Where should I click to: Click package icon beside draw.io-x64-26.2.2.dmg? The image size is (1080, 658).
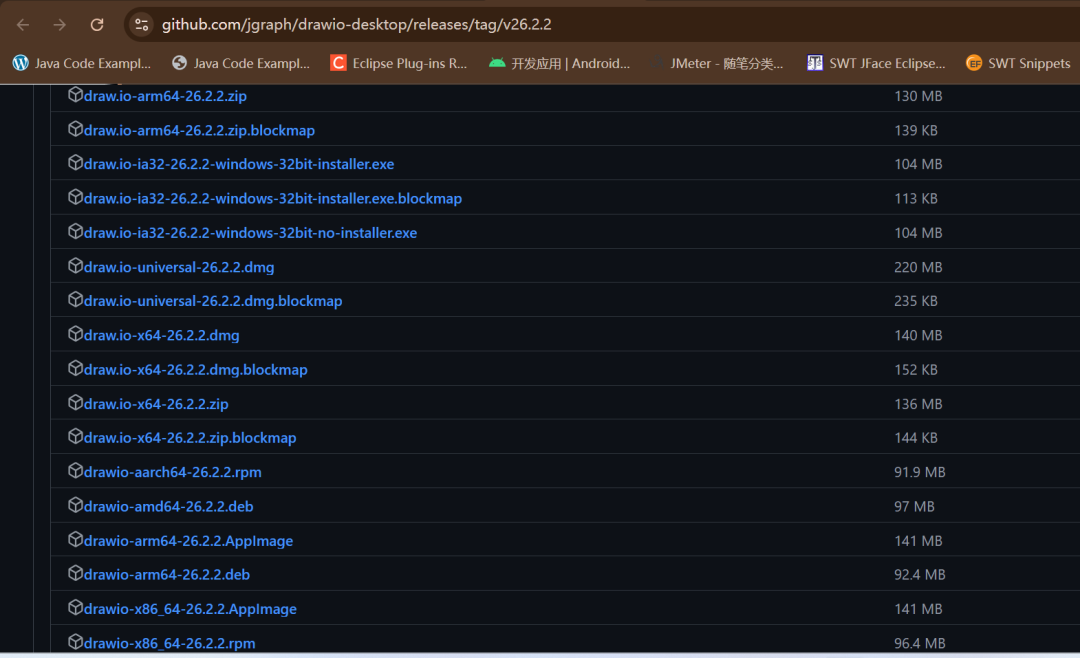[75, 334]
